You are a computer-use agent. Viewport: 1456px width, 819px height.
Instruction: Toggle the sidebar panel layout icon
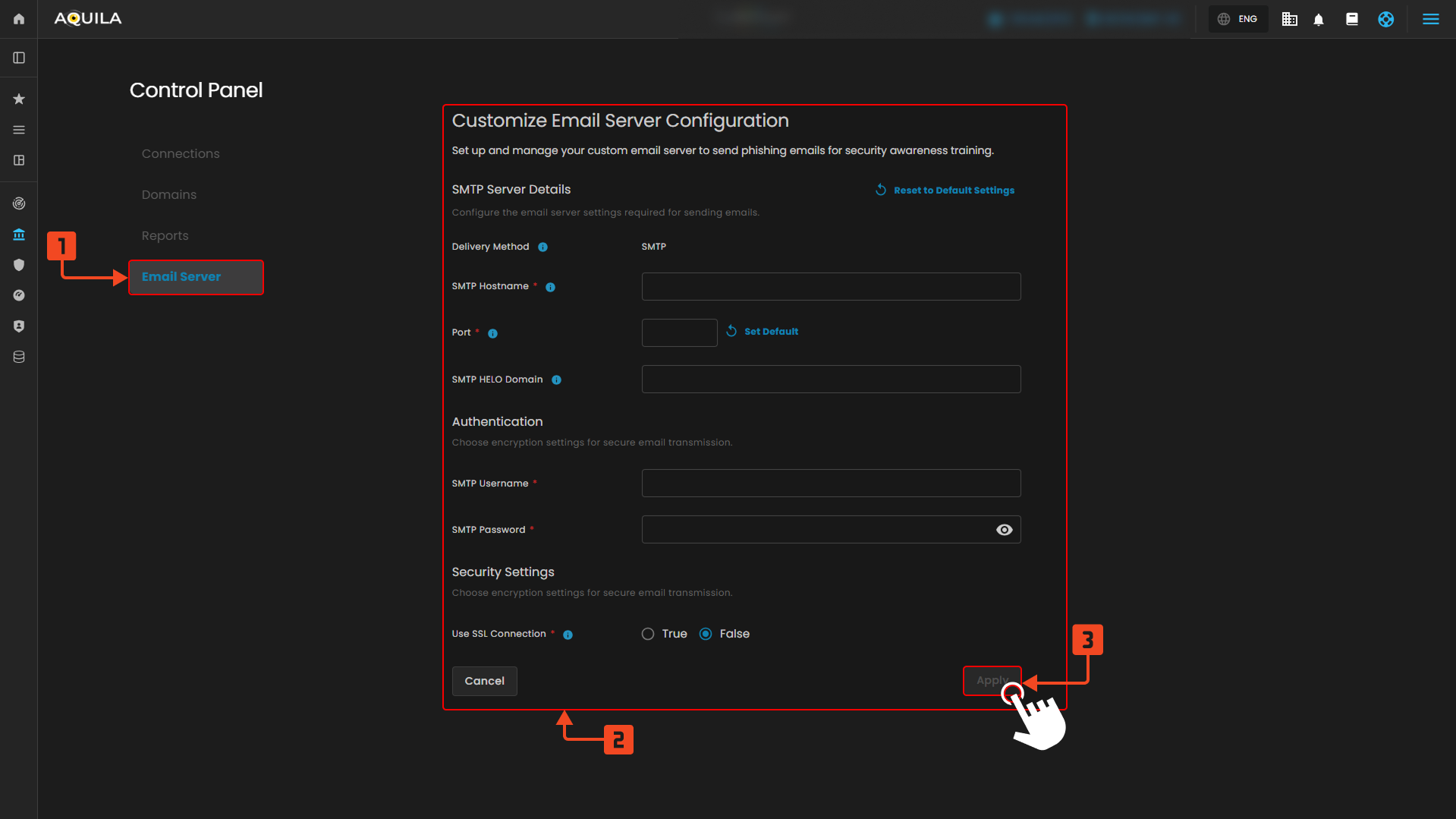point(19,58)
